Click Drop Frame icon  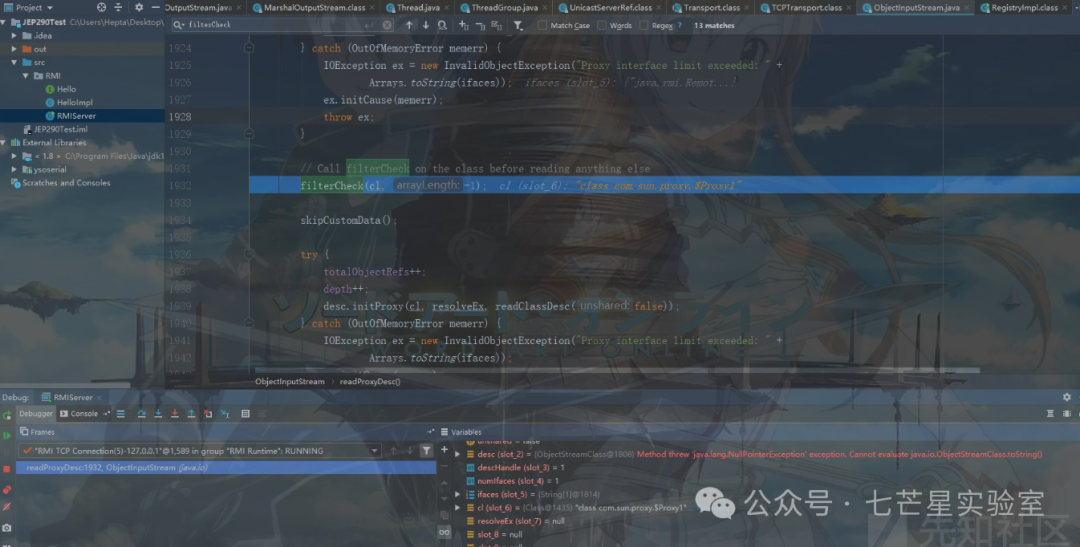[x=208, y=414]
